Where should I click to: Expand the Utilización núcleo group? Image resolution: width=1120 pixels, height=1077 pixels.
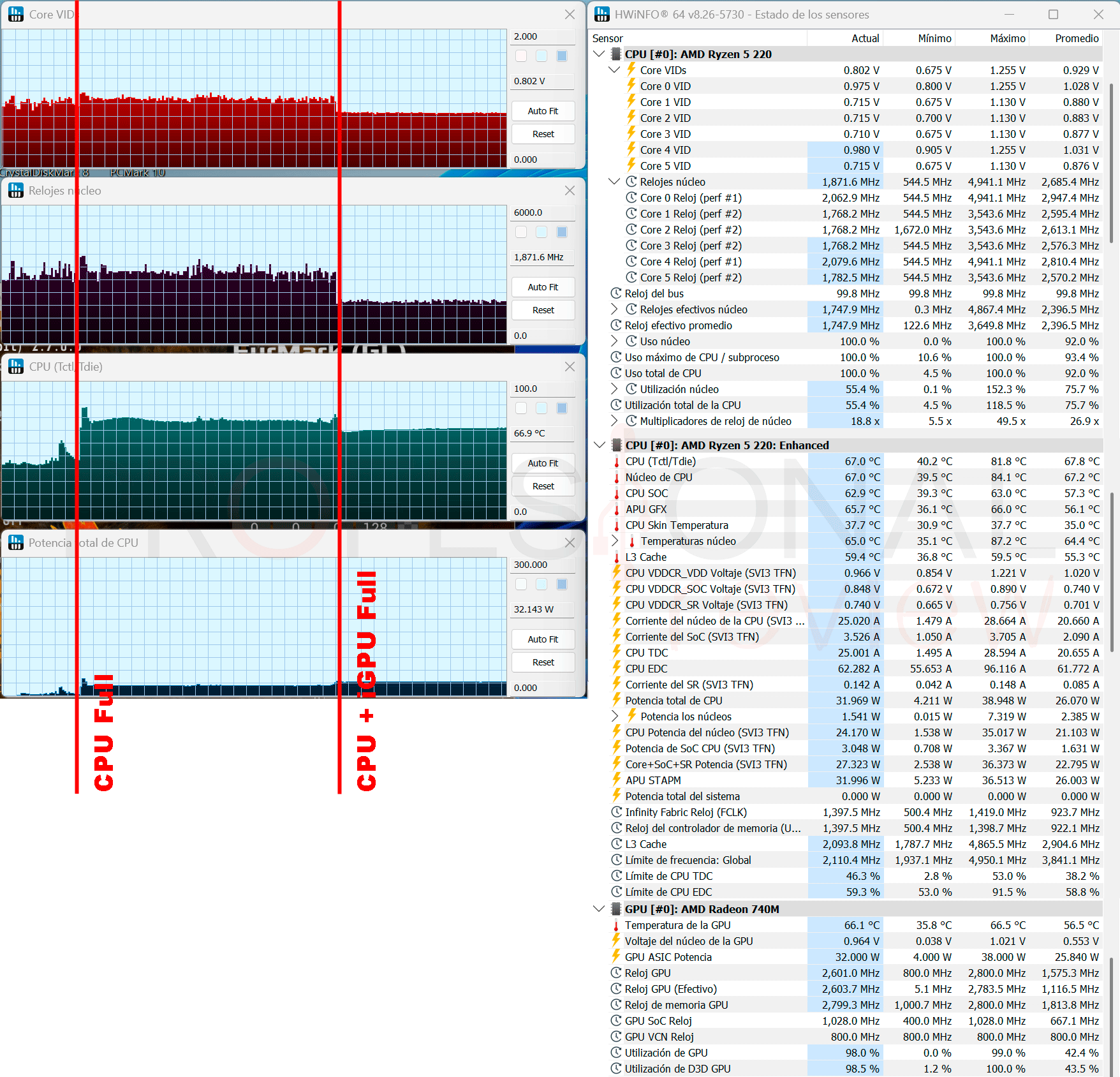[x=614, y=389]
